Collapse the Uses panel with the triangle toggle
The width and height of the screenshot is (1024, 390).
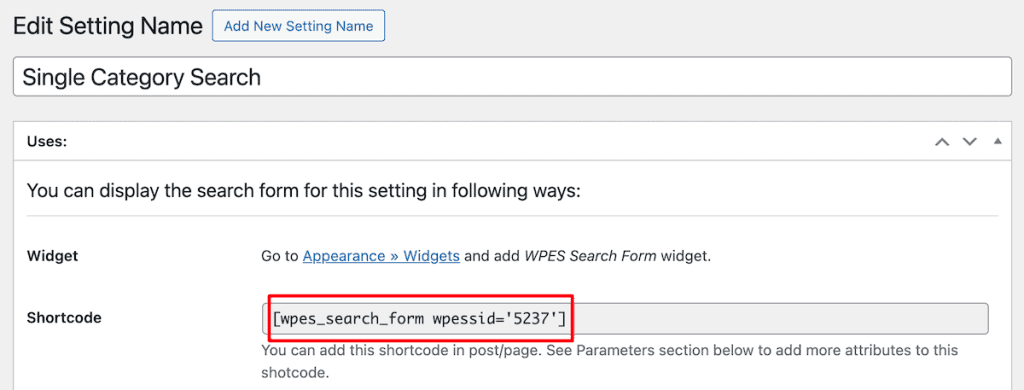coord(997,141)
